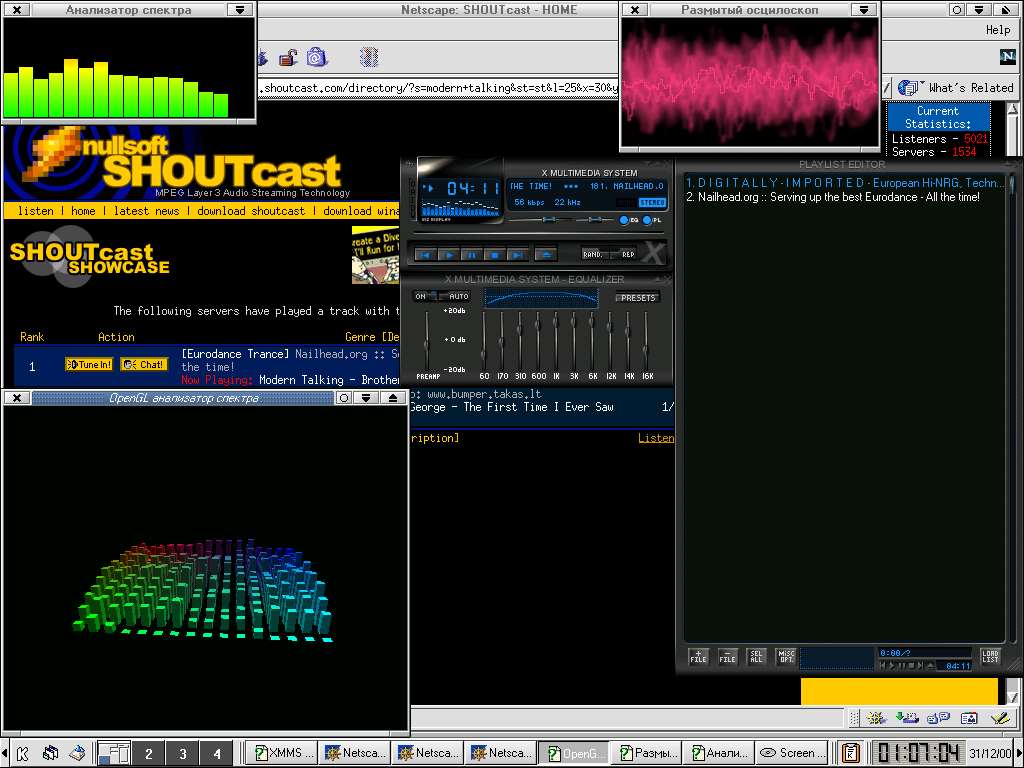Skip to next track in XMMS
The height and width of the screenshot is (768, 1024).
[517, 254]
